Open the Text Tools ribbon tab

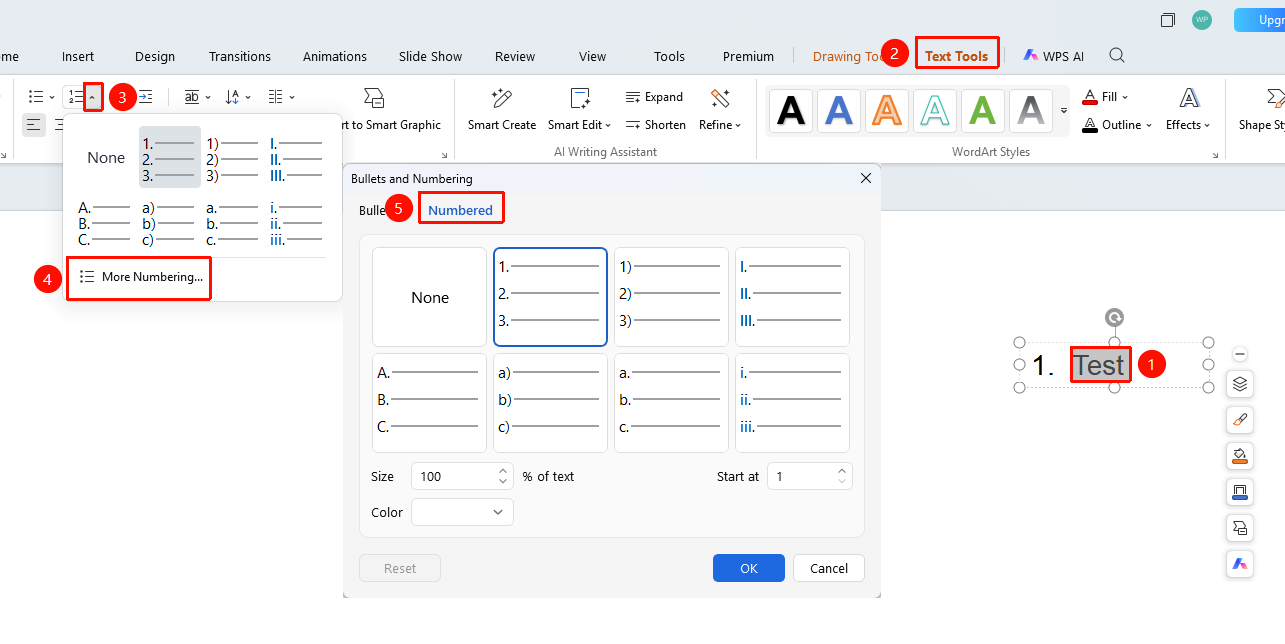(956, 56)
